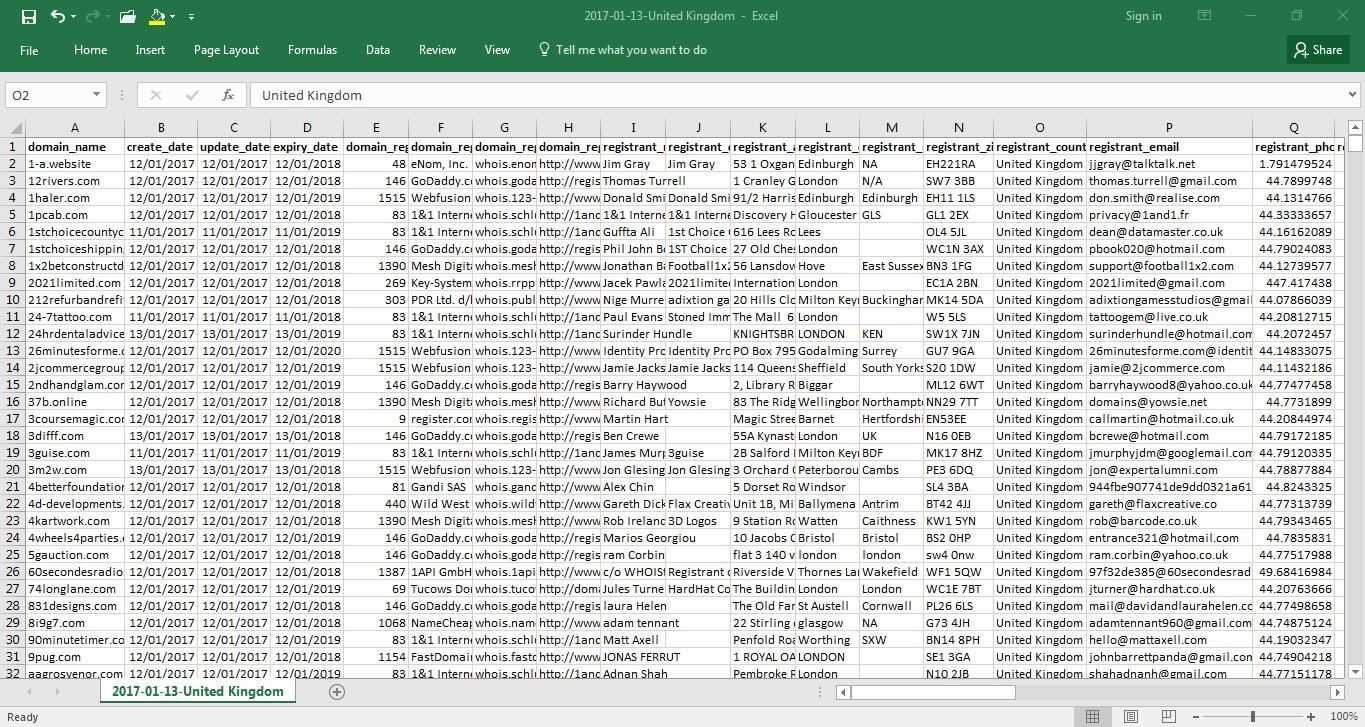Viewport: 1365px width, 727px height.
Task: Open the Fill Color dropdown arrow
Action: coord(173,16)
